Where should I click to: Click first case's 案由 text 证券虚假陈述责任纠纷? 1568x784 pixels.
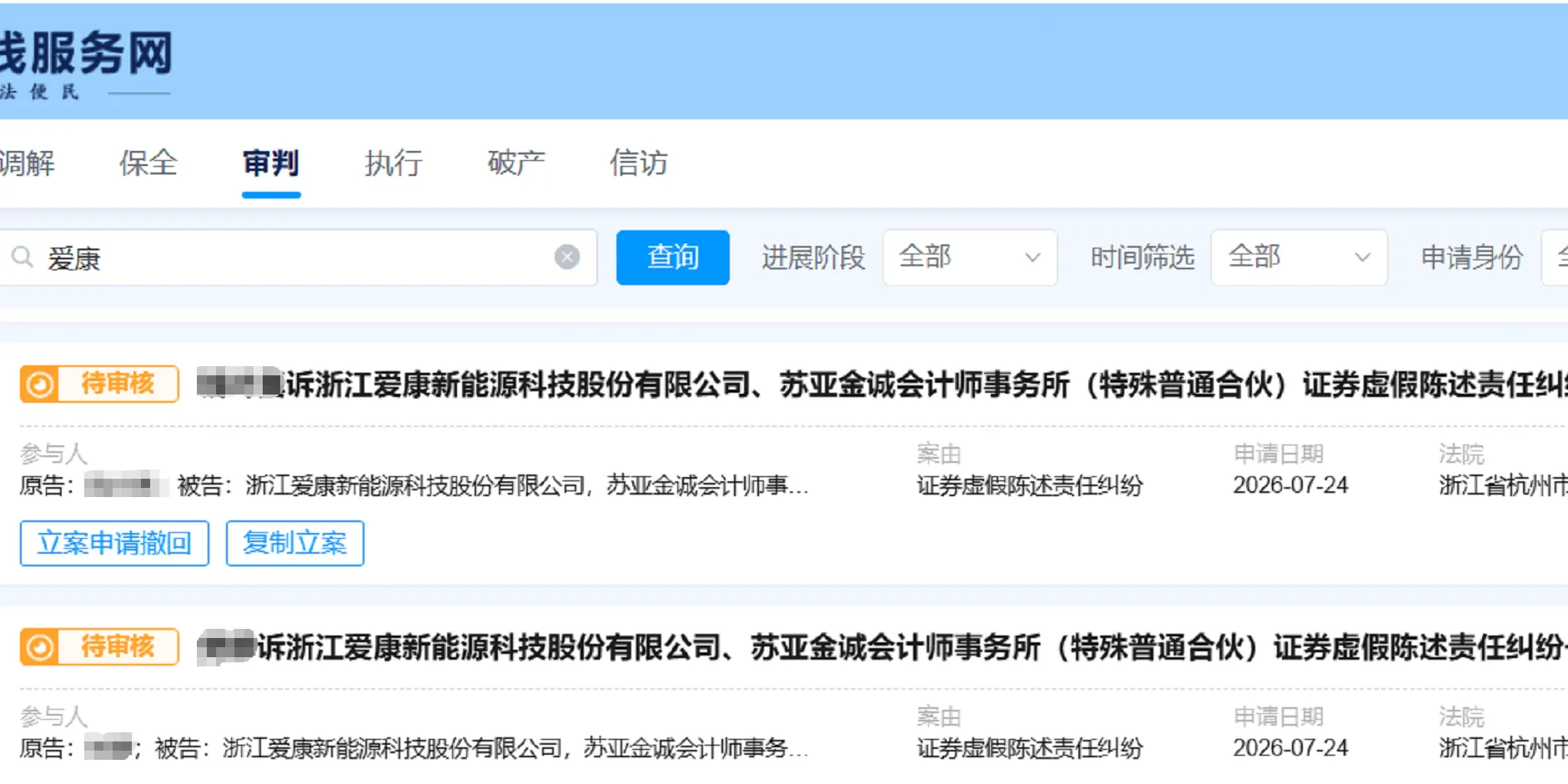coord(1029,485)
